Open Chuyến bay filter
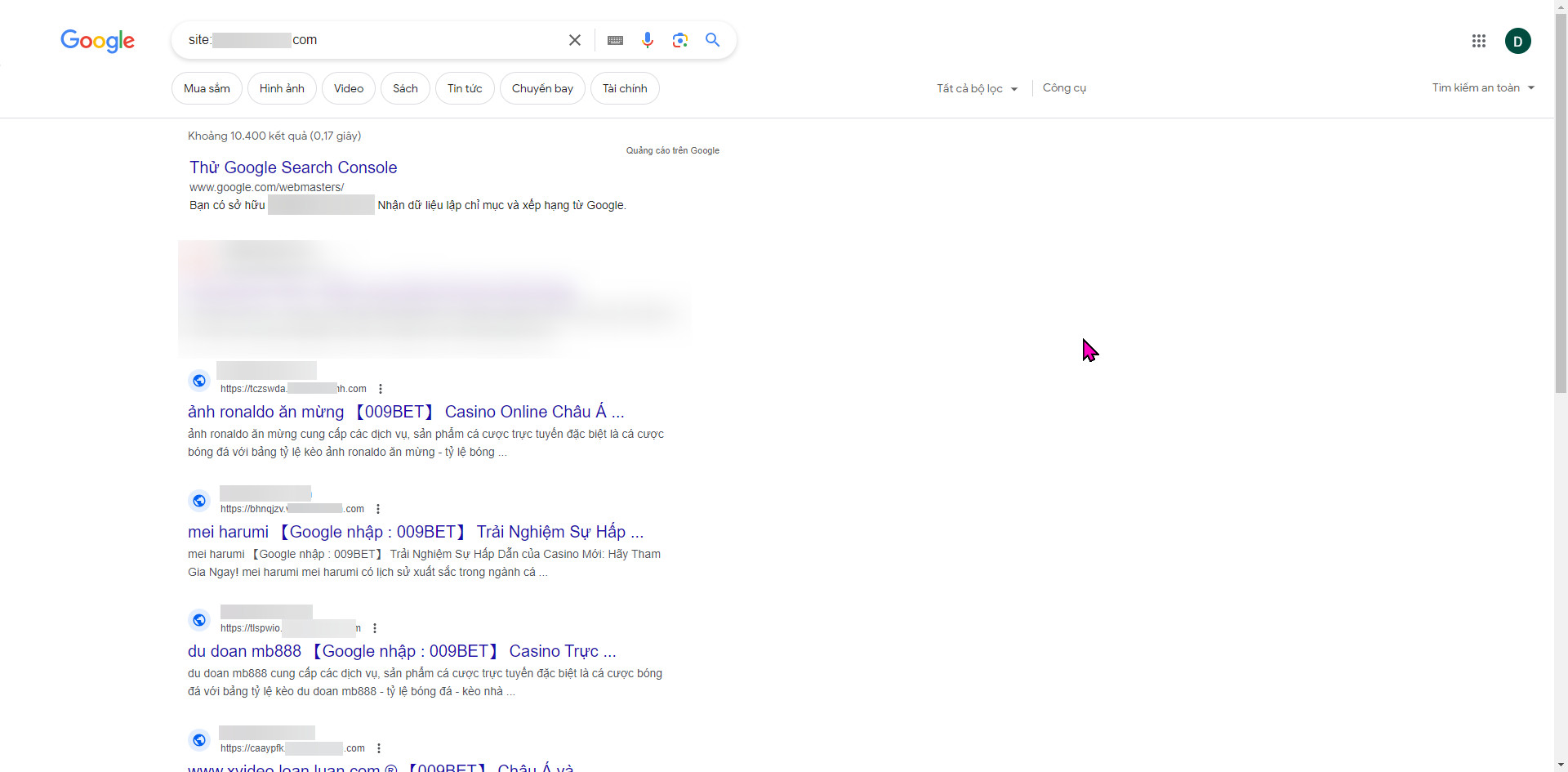 [542, 88]
